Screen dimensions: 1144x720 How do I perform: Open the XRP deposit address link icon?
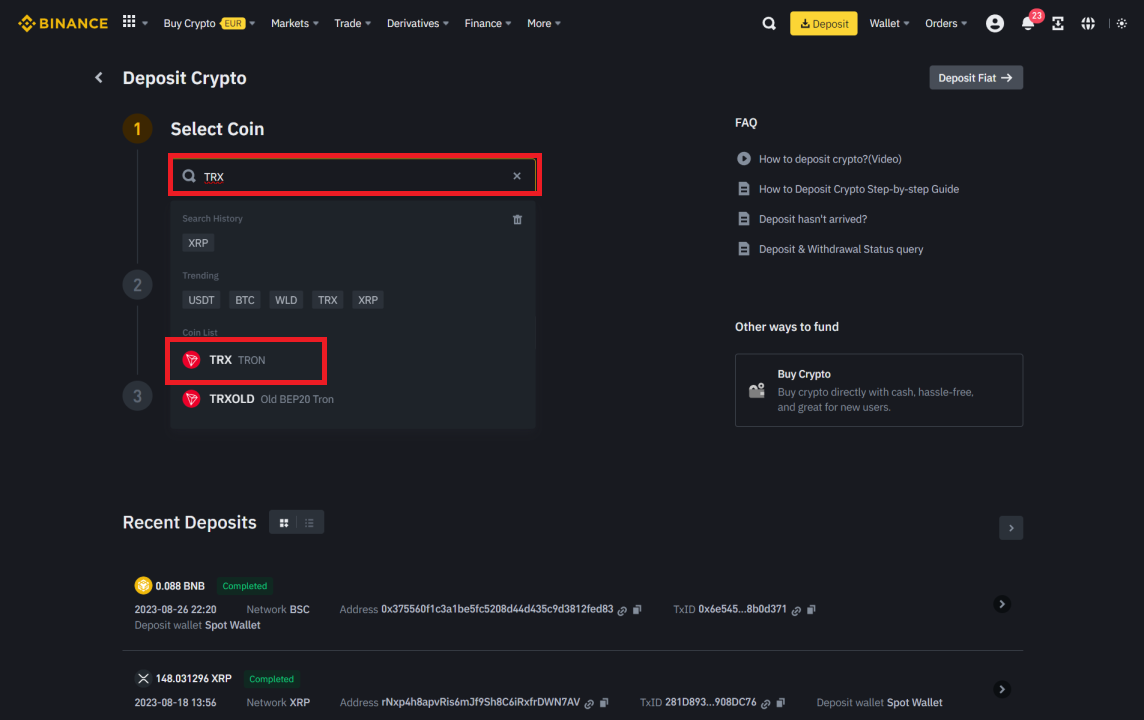pos(589,704)
